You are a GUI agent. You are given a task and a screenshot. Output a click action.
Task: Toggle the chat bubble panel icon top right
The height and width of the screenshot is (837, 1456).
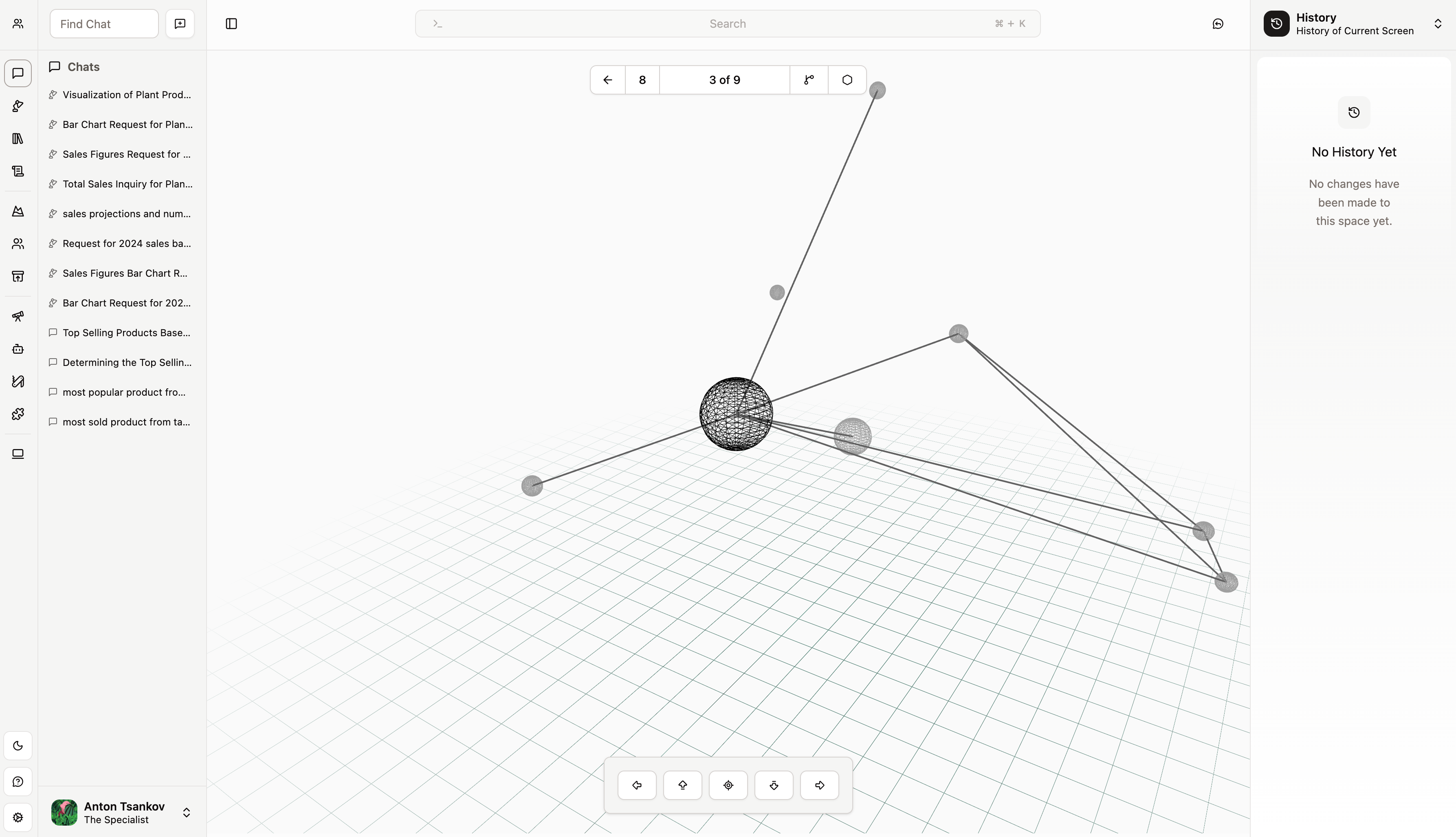(x=1218, y=24)
